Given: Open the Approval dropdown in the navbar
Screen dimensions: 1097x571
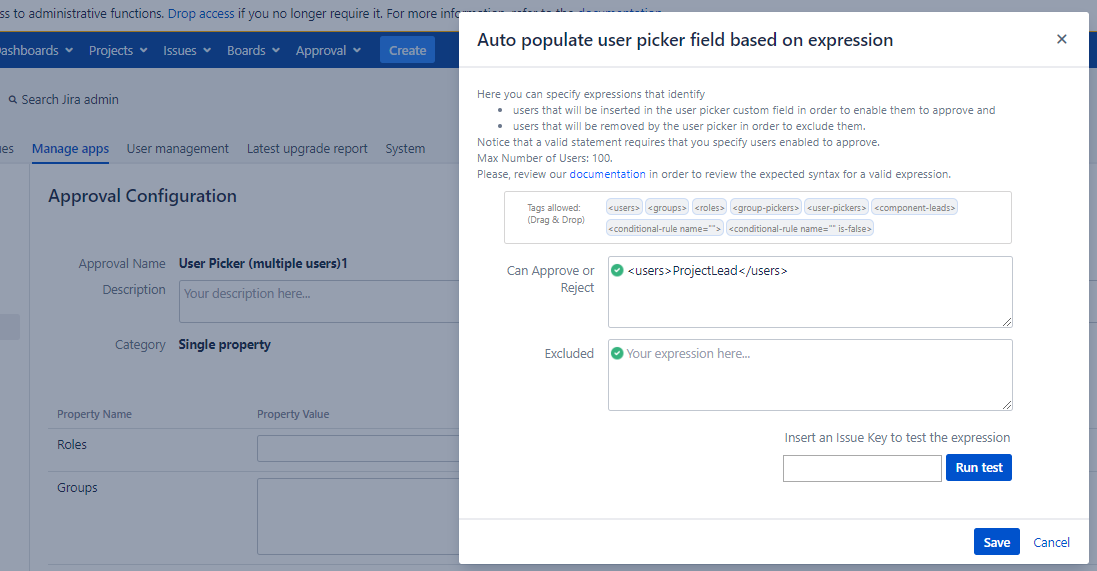Looking at the screenshot, I should point(328,50).
